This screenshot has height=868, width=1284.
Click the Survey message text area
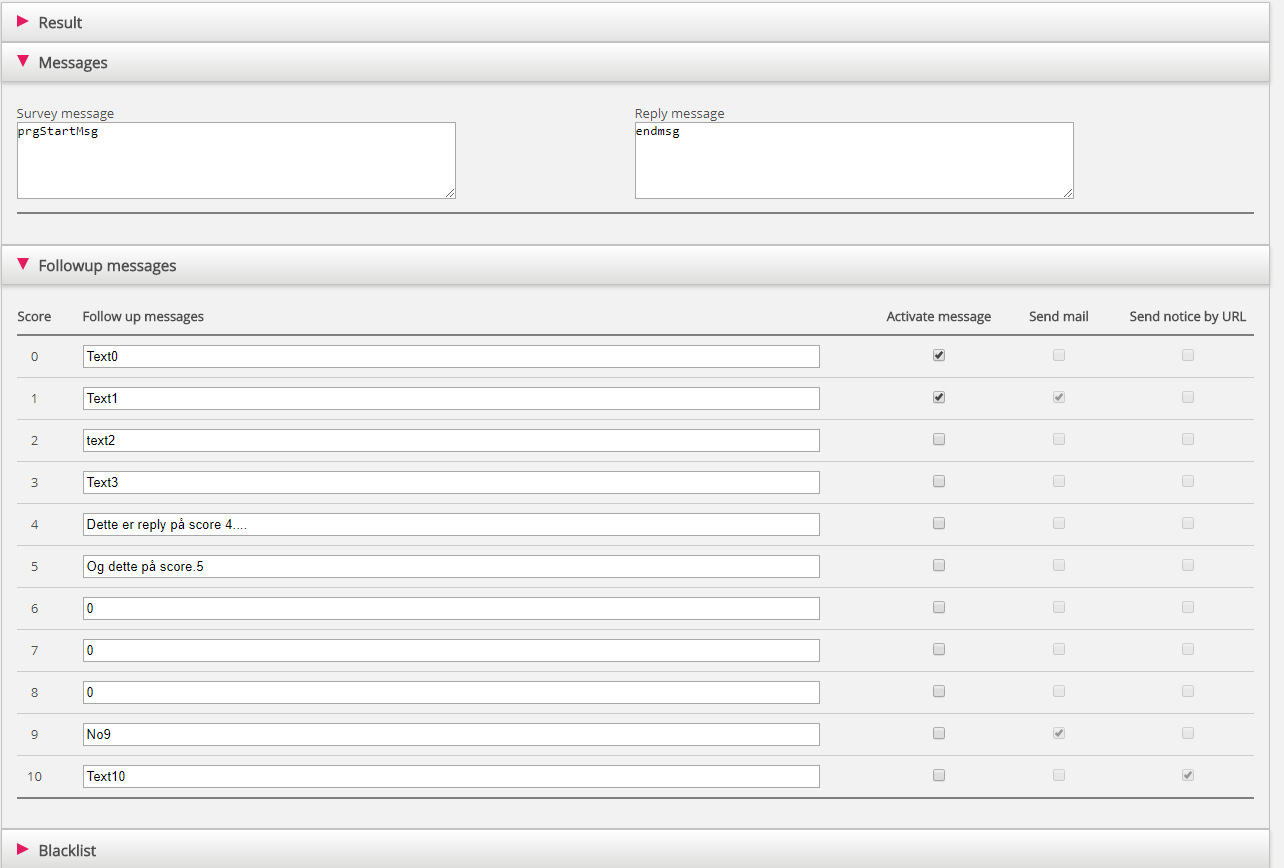point(236,160)
